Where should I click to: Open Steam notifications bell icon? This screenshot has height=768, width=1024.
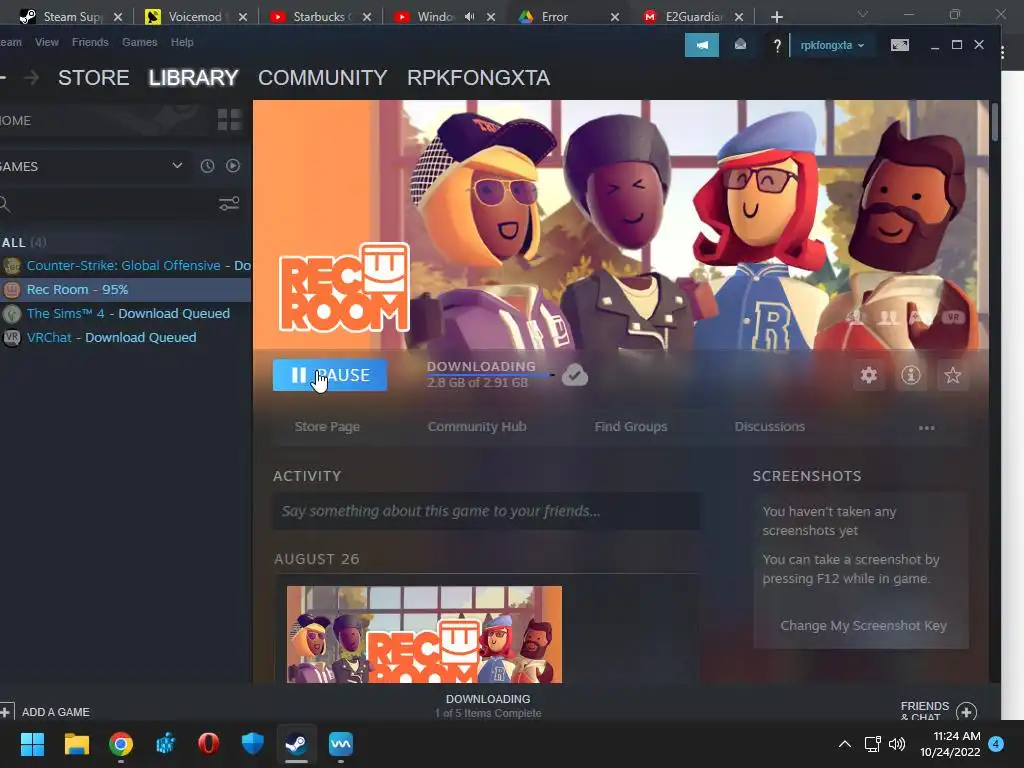[x=740, y=45]
